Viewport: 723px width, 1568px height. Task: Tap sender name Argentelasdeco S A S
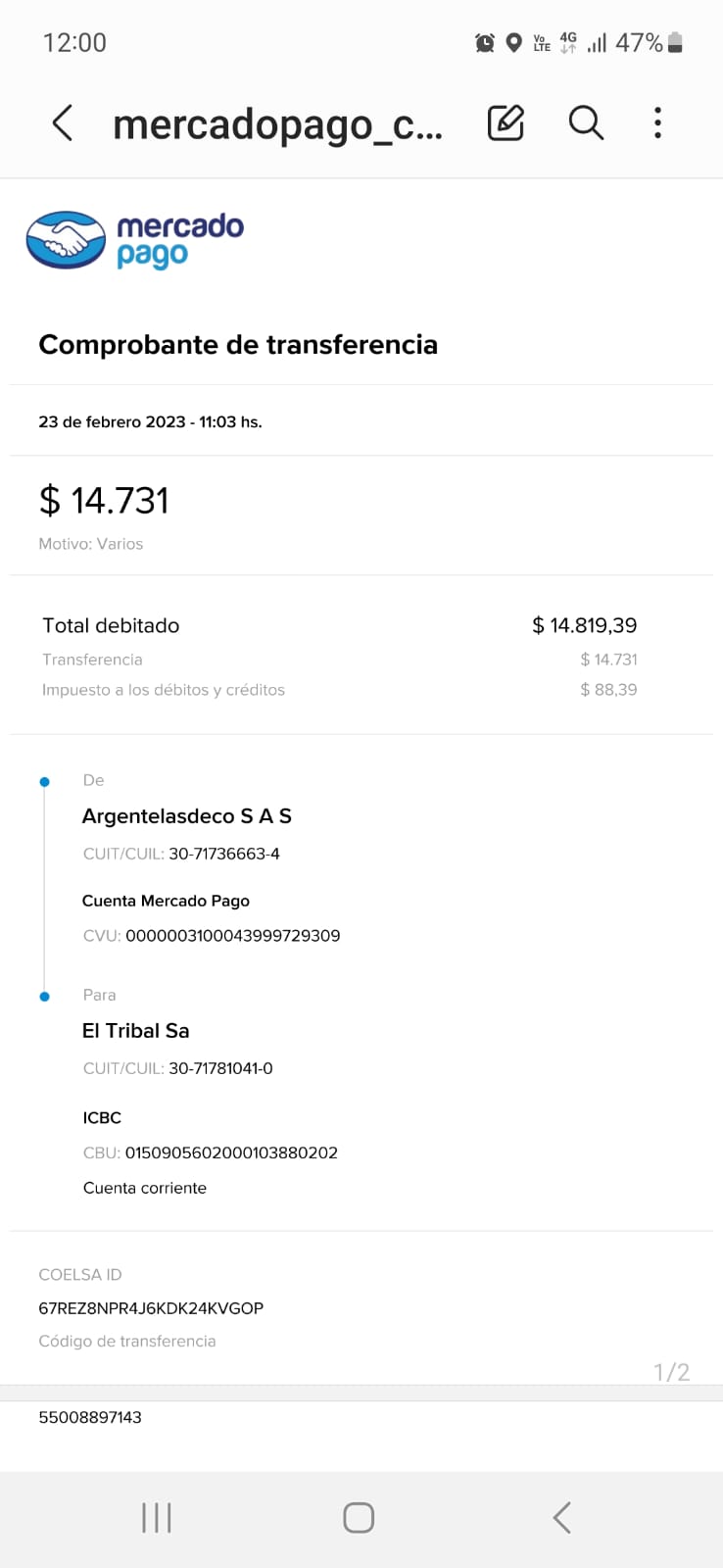187,816
